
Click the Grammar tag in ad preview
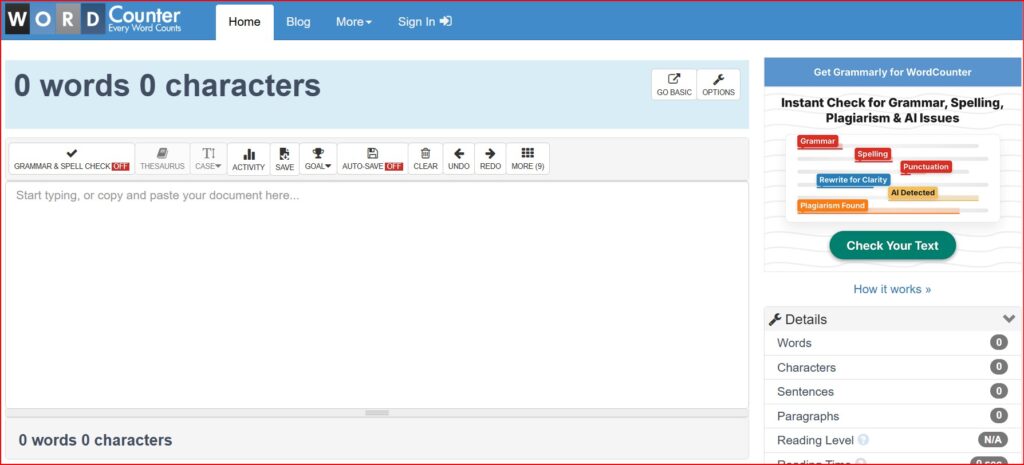818,141
